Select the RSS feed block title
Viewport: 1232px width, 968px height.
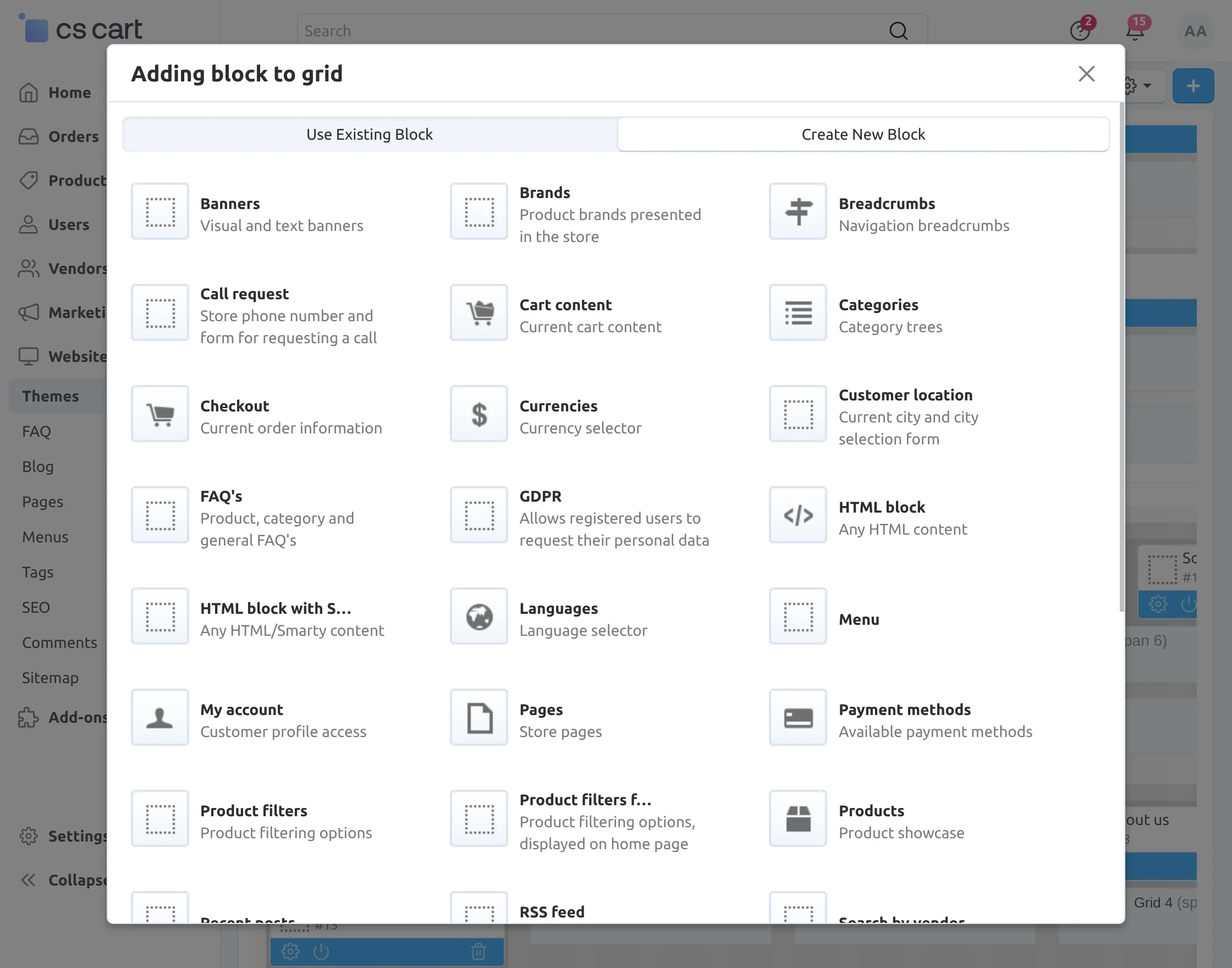point(552,912)
